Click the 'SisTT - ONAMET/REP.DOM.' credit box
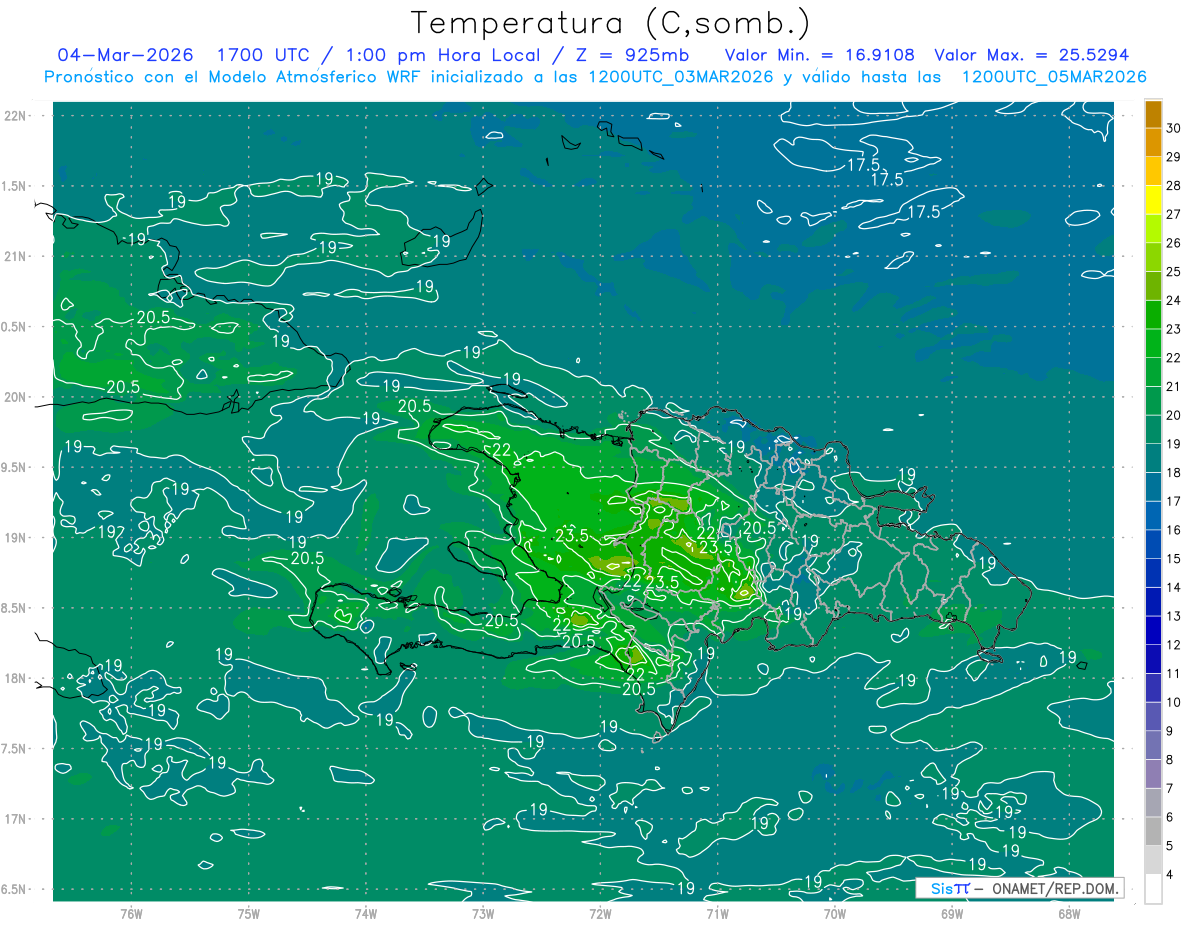 [1019, 888]
